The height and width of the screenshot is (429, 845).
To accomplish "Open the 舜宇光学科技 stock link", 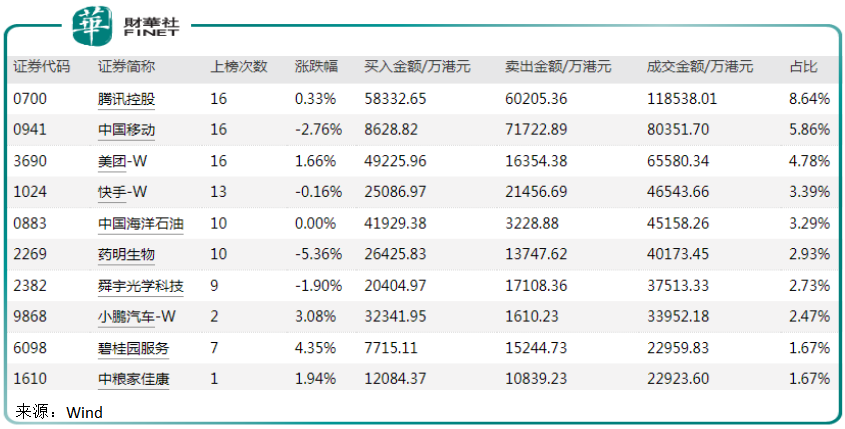I will (141, 285).
